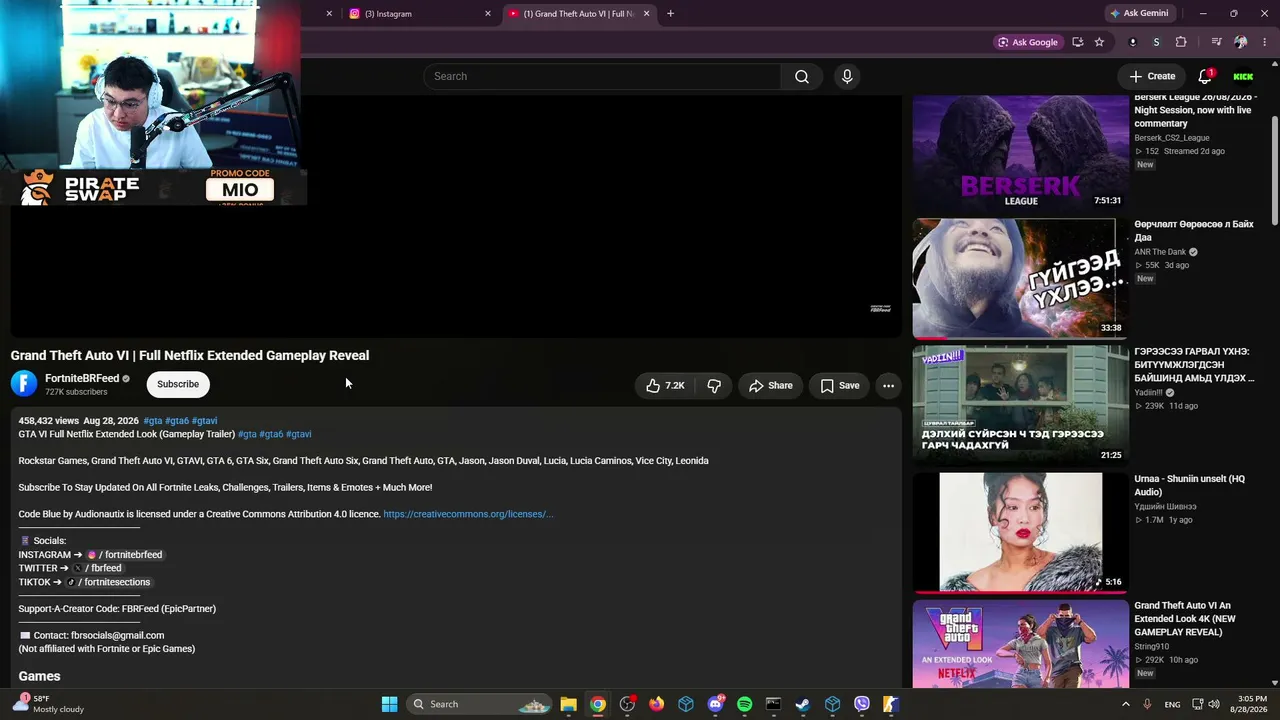Close the Instagram tab
This screenshot has width=1280, height=720.
(488, 14)
